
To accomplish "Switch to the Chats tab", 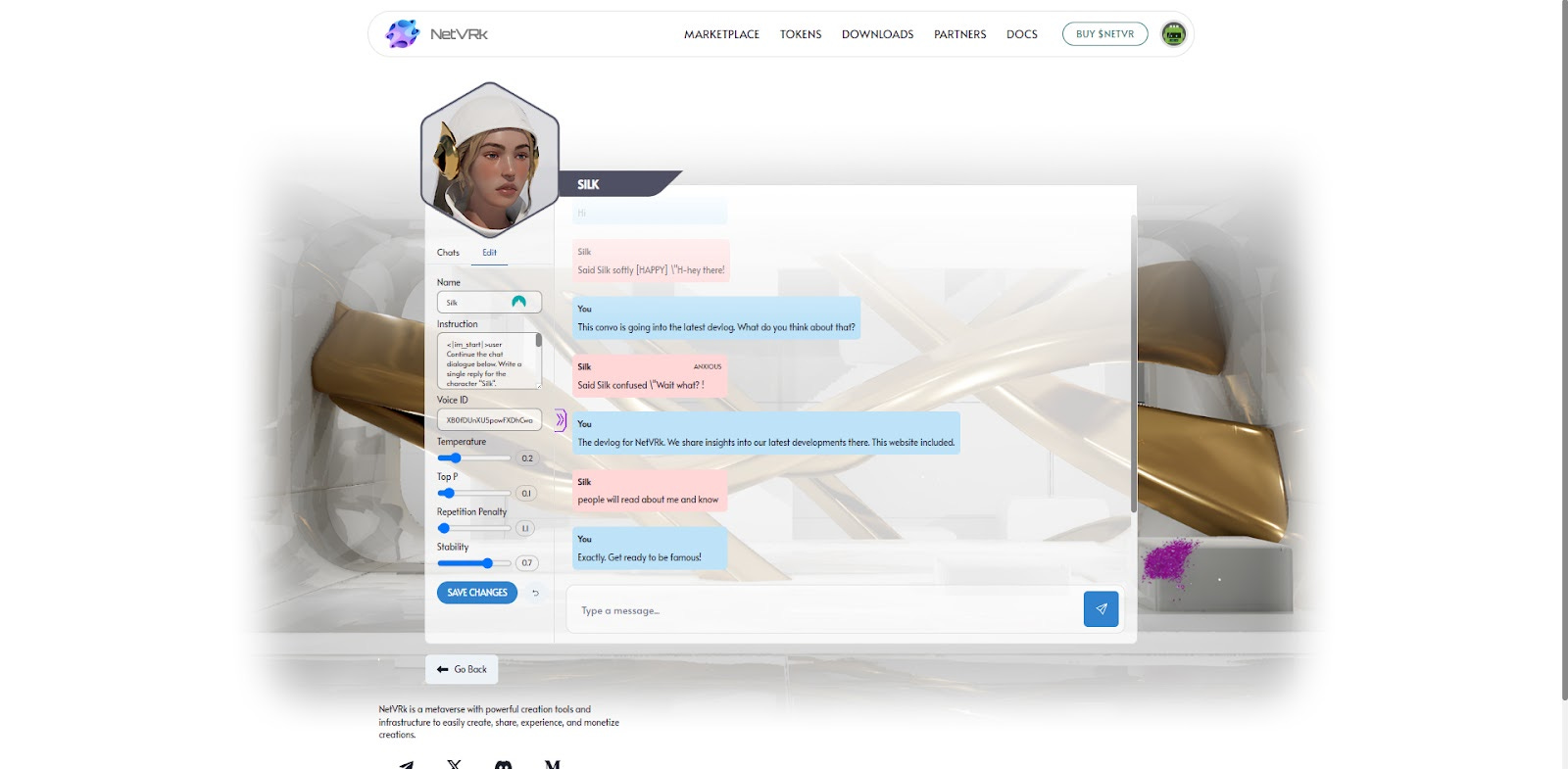I will click(x=448, y=253).
